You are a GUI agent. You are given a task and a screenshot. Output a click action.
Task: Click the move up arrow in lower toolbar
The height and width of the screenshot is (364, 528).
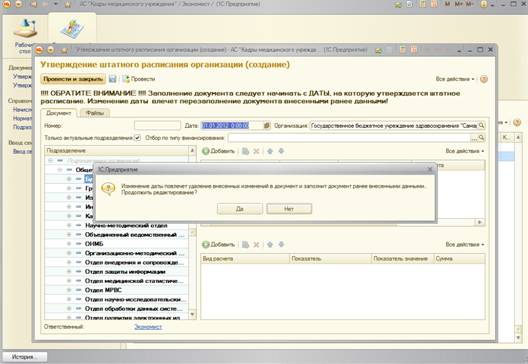[270, 244]
